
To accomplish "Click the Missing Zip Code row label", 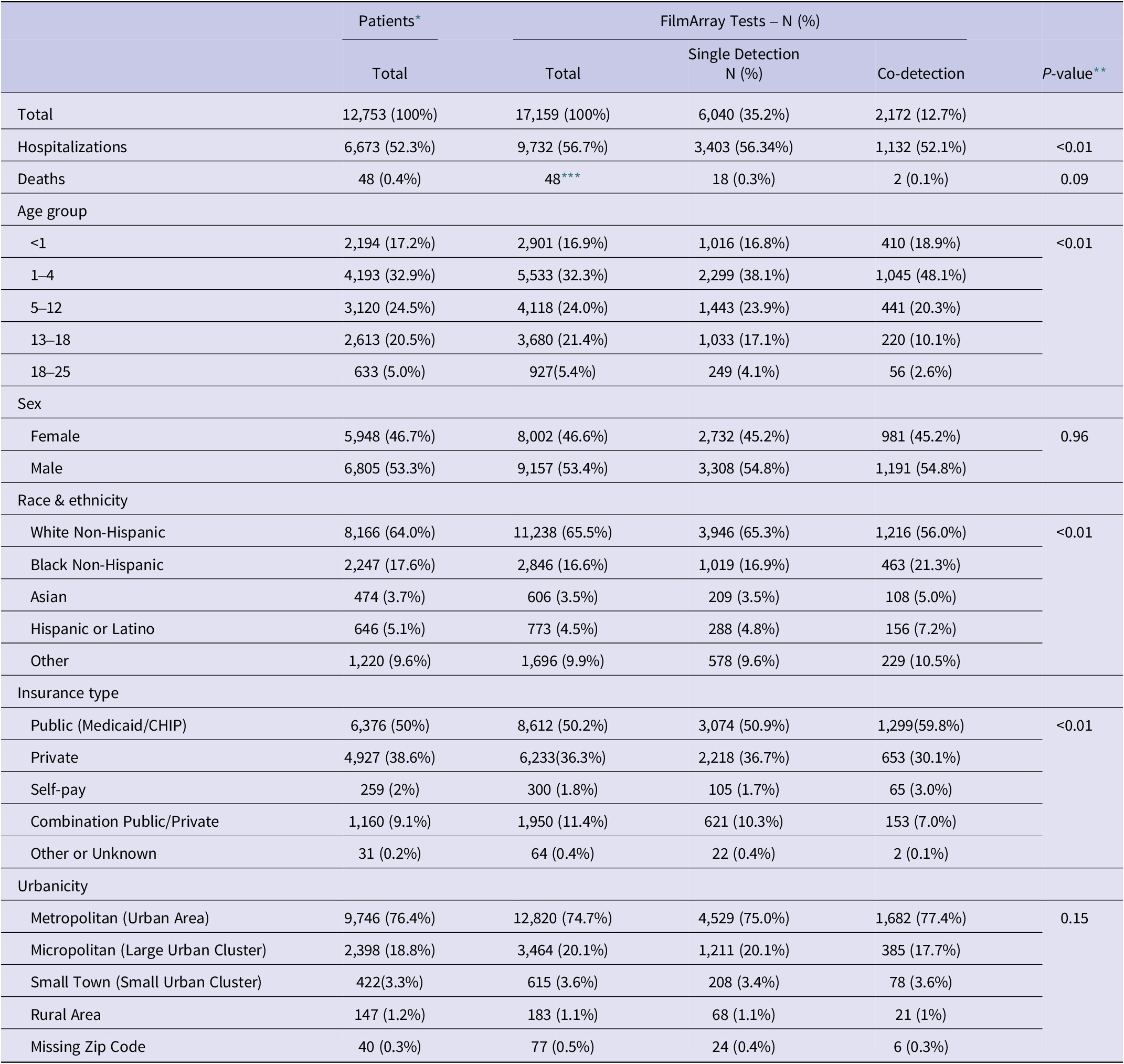I will pos(88,1047).
